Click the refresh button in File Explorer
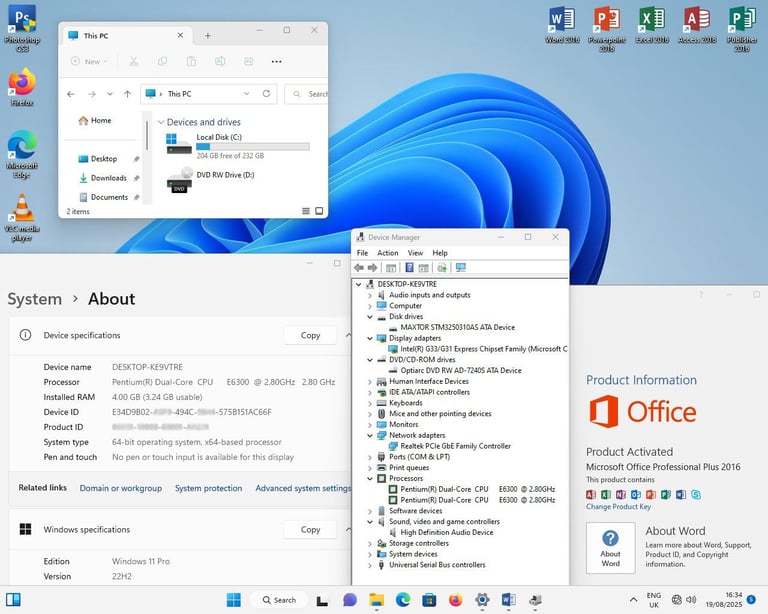Viewport: 768px width, 614px height. coord(266,94)
